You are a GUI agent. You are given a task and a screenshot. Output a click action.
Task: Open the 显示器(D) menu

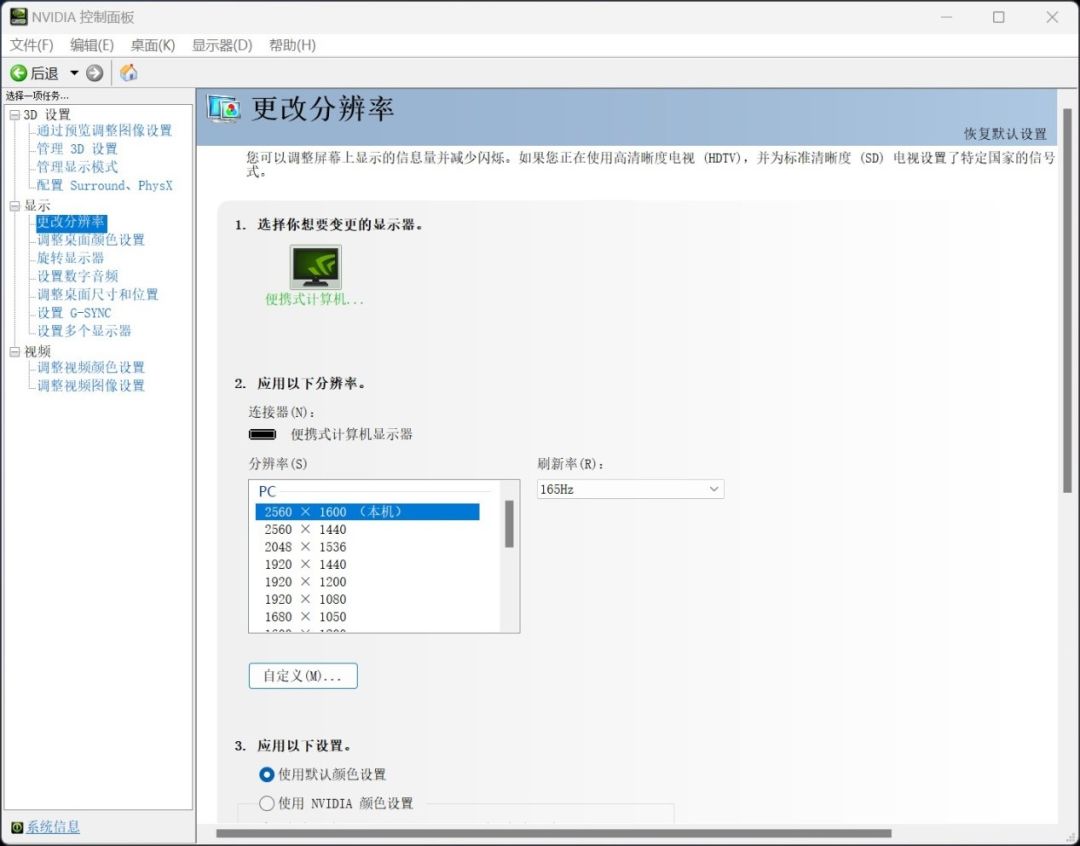tap(222, 45)
